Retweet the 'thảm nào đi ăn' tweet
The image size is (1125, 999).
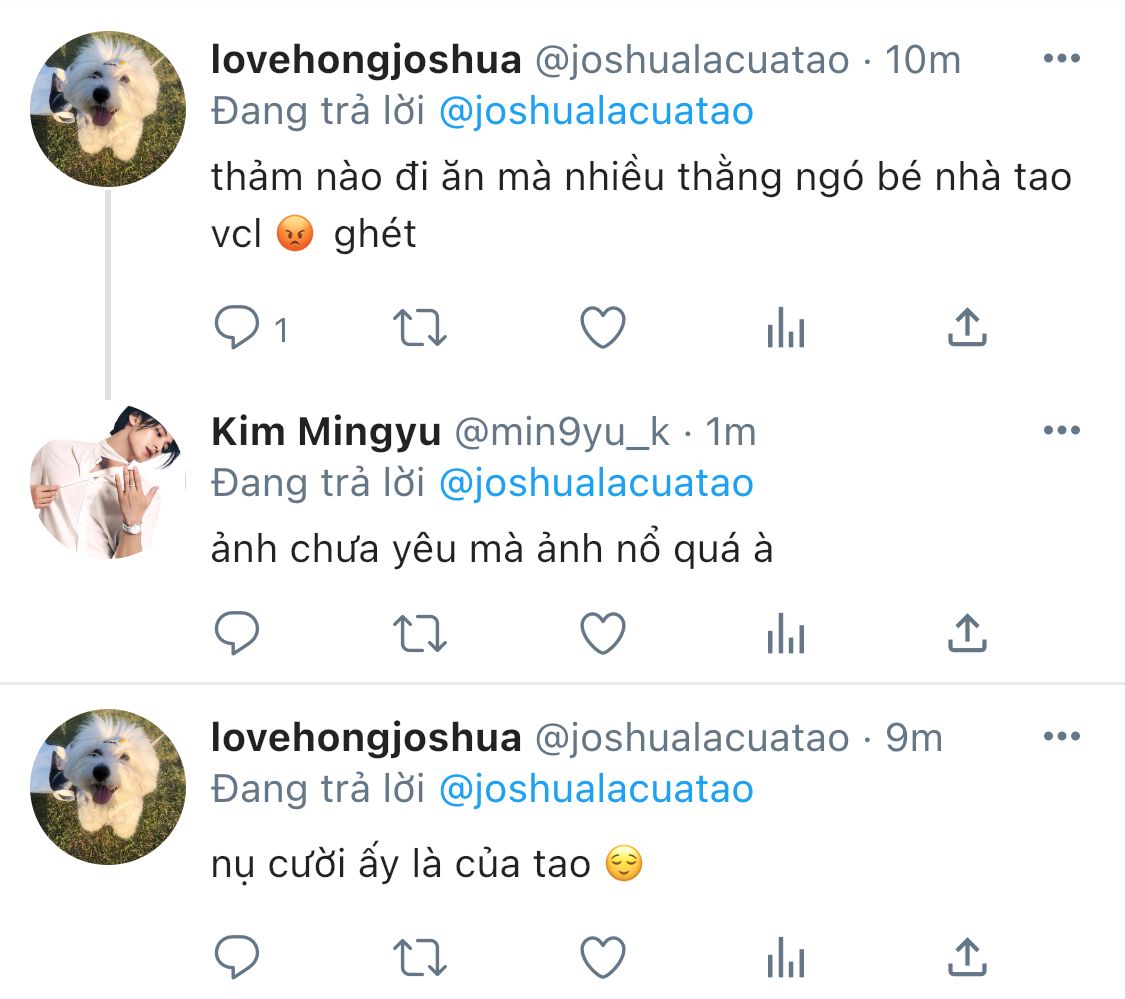(x=420, y=328)
